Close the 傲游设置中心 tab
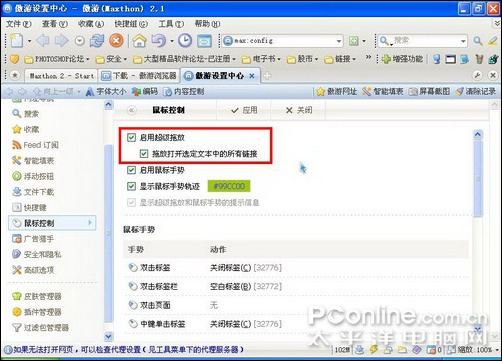This screenshot has width=502, height=361. 252,76
